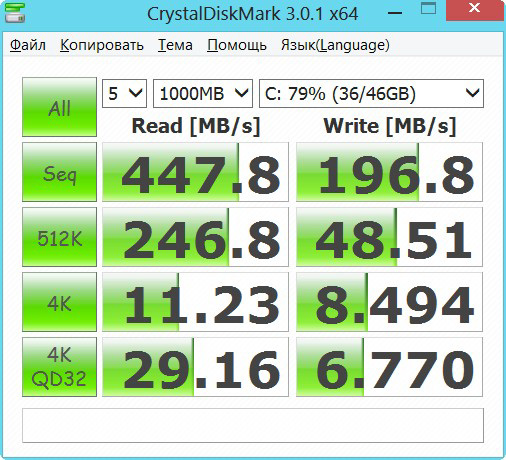This screenshot has width=506, height=460.
Task: Click the empty comment field at bottom
Action: tap(253, 426)
